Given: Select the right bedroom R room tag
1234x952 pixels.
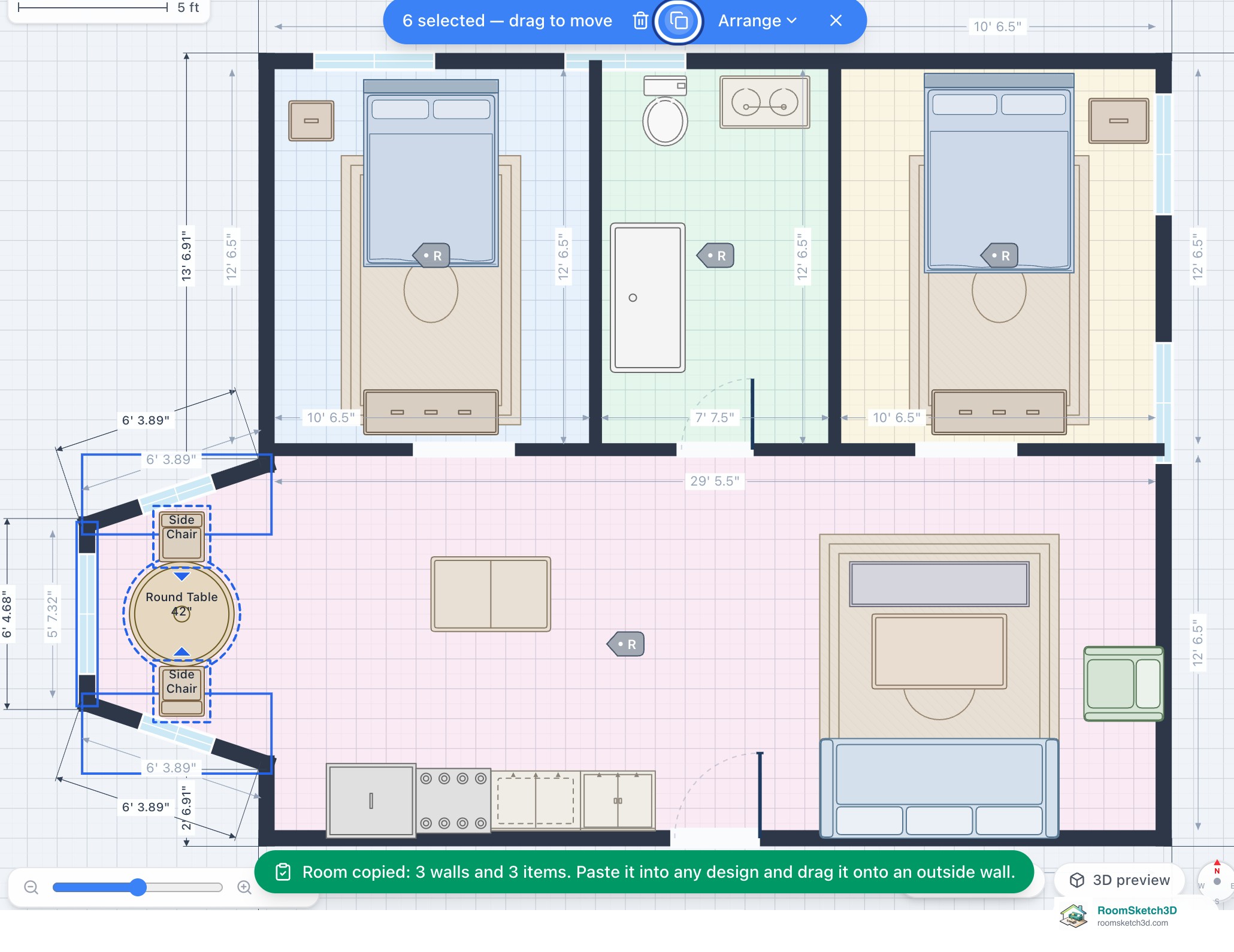Looking at the screenshot, I should [x=999, y=256].
